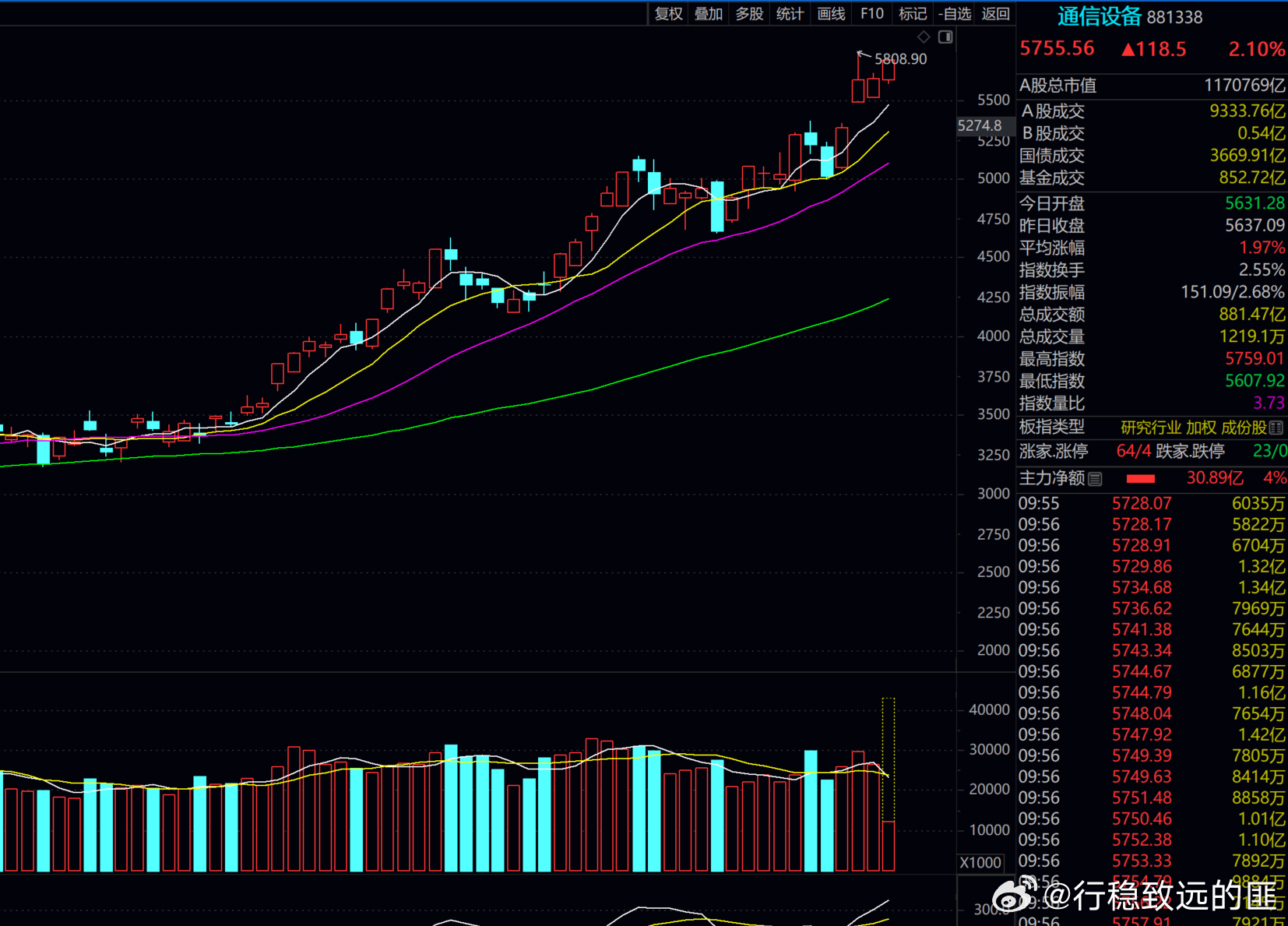Click the tick row priced 5750.46
Image resolution: width=1288 pixels, height=926 pixels.
coord(1152,819)
